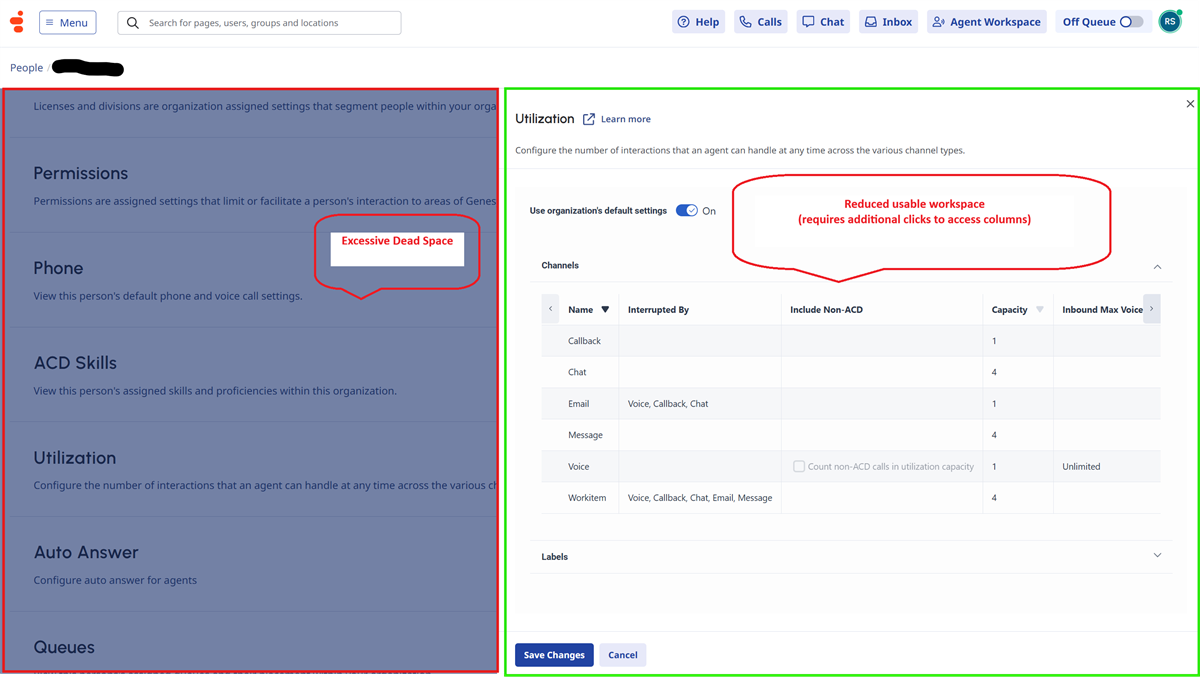1200x677 pixels.
Task: Expand the Labels section
Action: [x=1157, y=556]
